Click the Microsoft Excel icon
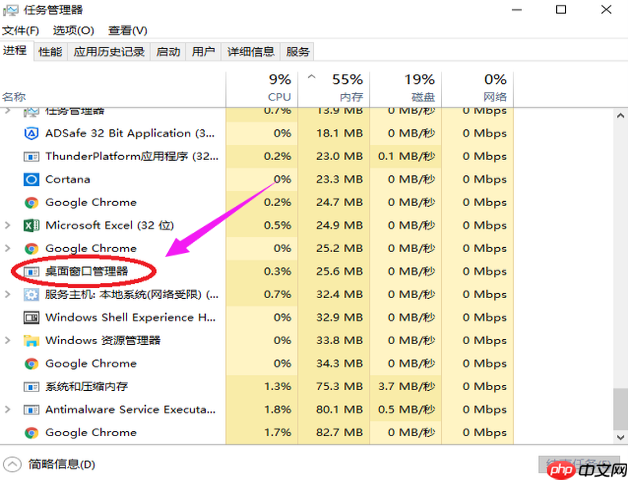The image size is (628, 480). (31, 226)
